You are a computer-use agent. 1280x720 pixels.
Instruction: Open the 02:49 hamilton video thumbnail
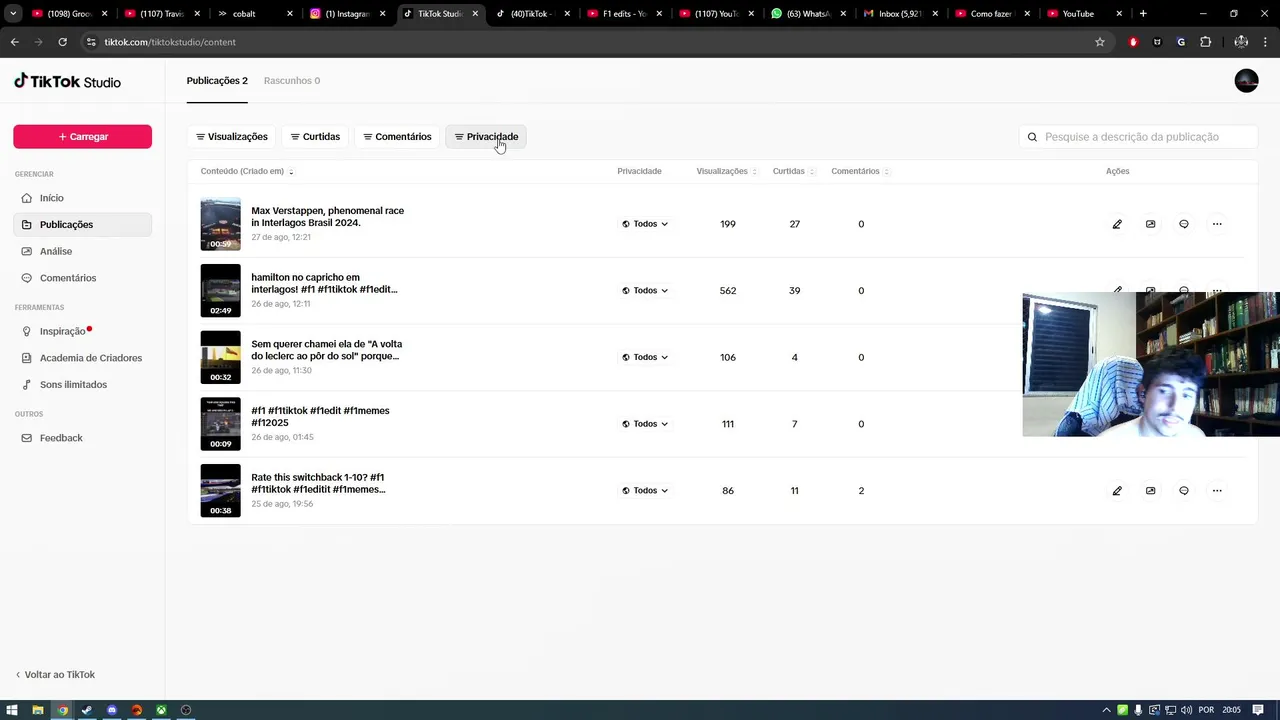pos(221,291)
